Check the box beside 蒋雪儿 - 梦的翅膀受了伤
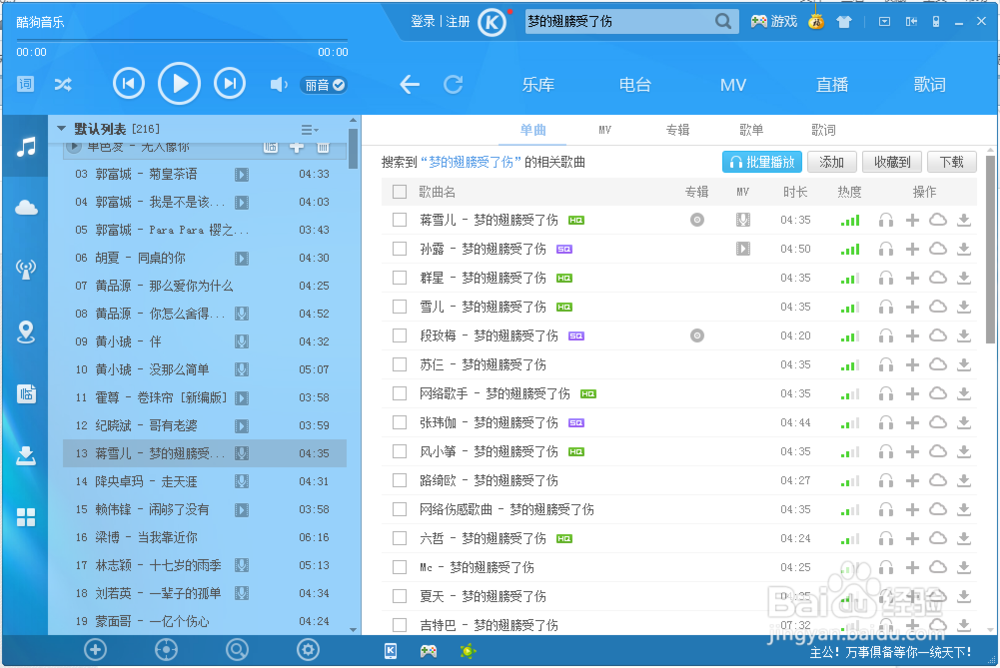 click(400, 219)
